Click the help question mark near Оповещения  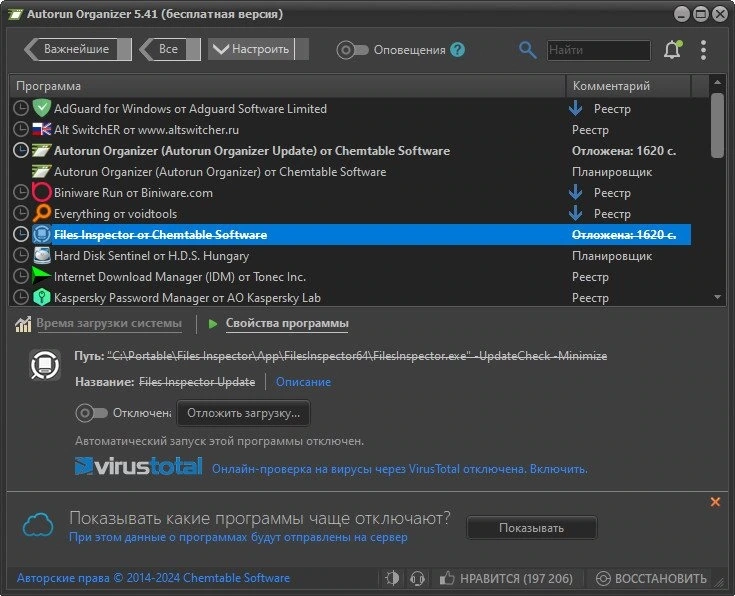pyautogui.click(x=458, y=50)
